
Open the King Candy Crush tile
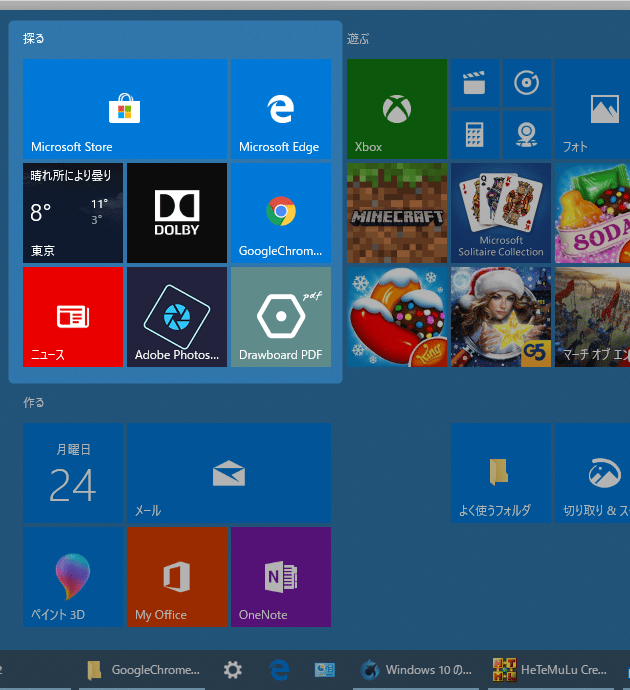(397, 317)
